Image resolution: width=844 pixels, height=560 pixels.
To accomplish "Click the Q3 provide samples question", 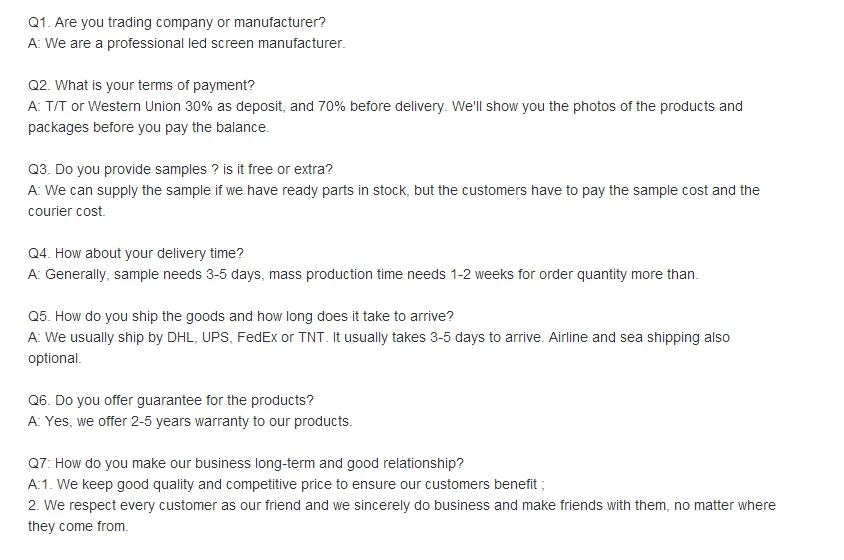I will 180,170.
